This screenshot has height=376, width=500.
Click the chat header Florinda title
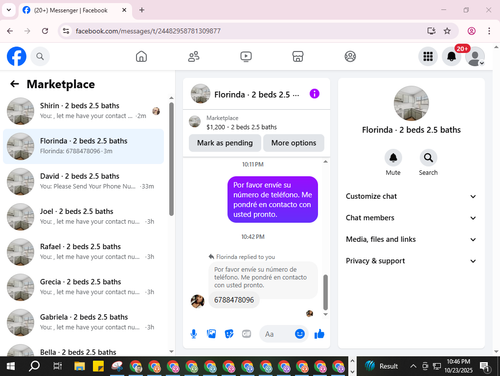coord(256,95)
